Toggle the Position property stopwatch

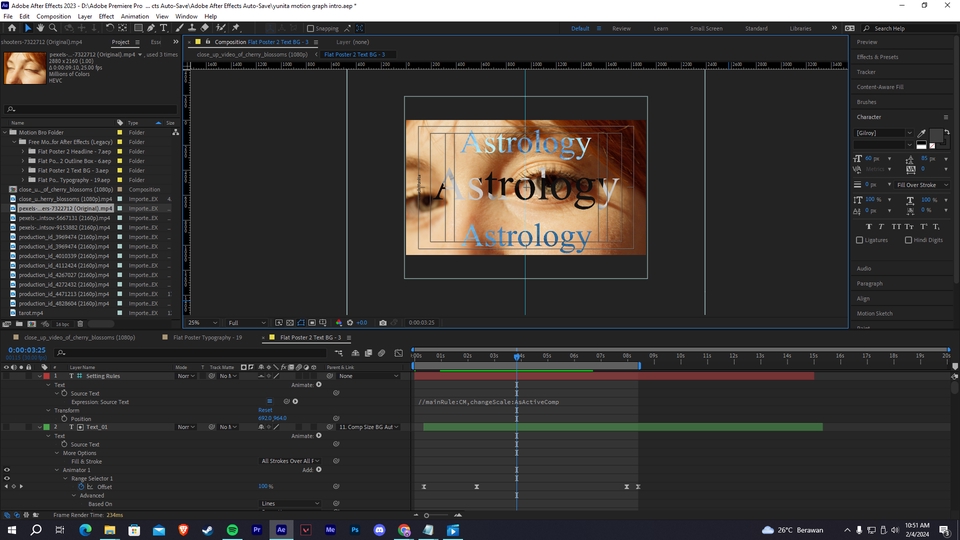64,419
